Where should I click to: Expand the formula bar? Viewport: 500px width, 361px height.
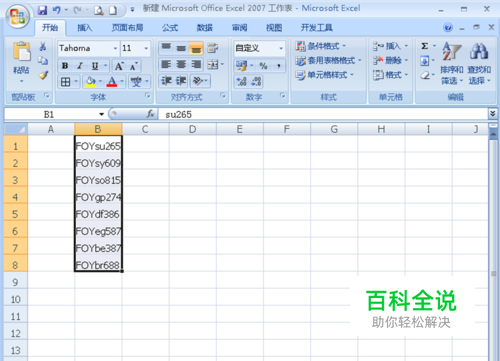point(493,114)
